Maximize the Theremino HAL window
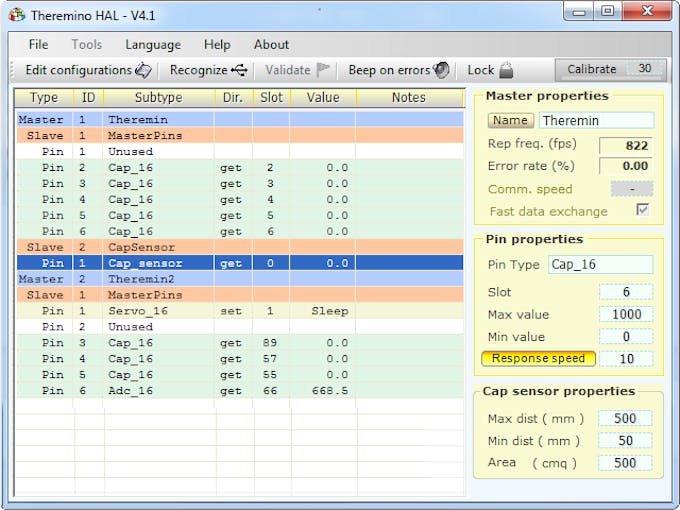680x510 pixels. pos(608,11)
